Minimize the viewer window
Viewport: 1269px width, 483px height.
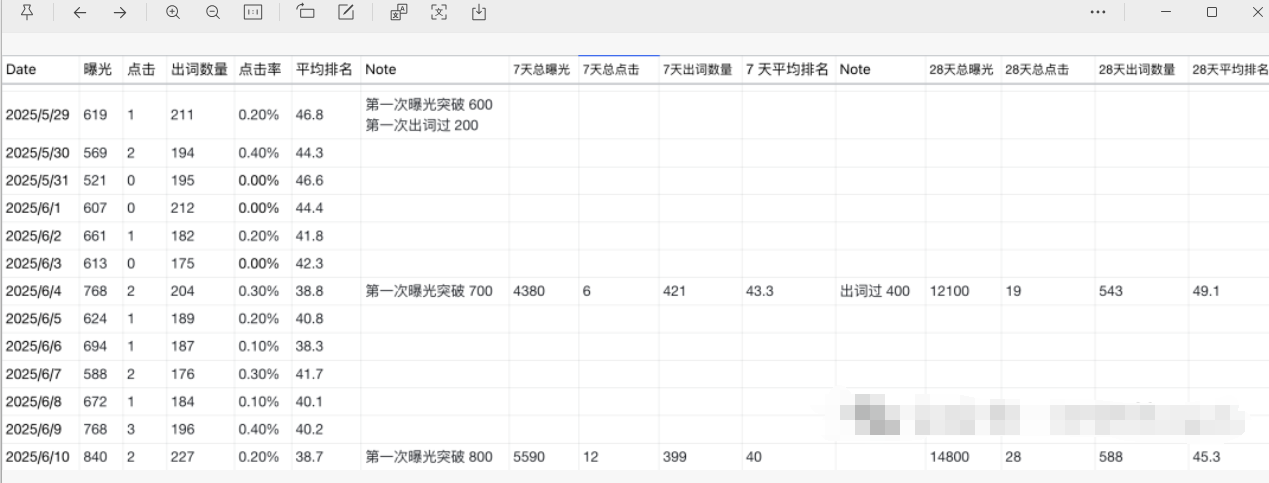(1166, 12)
